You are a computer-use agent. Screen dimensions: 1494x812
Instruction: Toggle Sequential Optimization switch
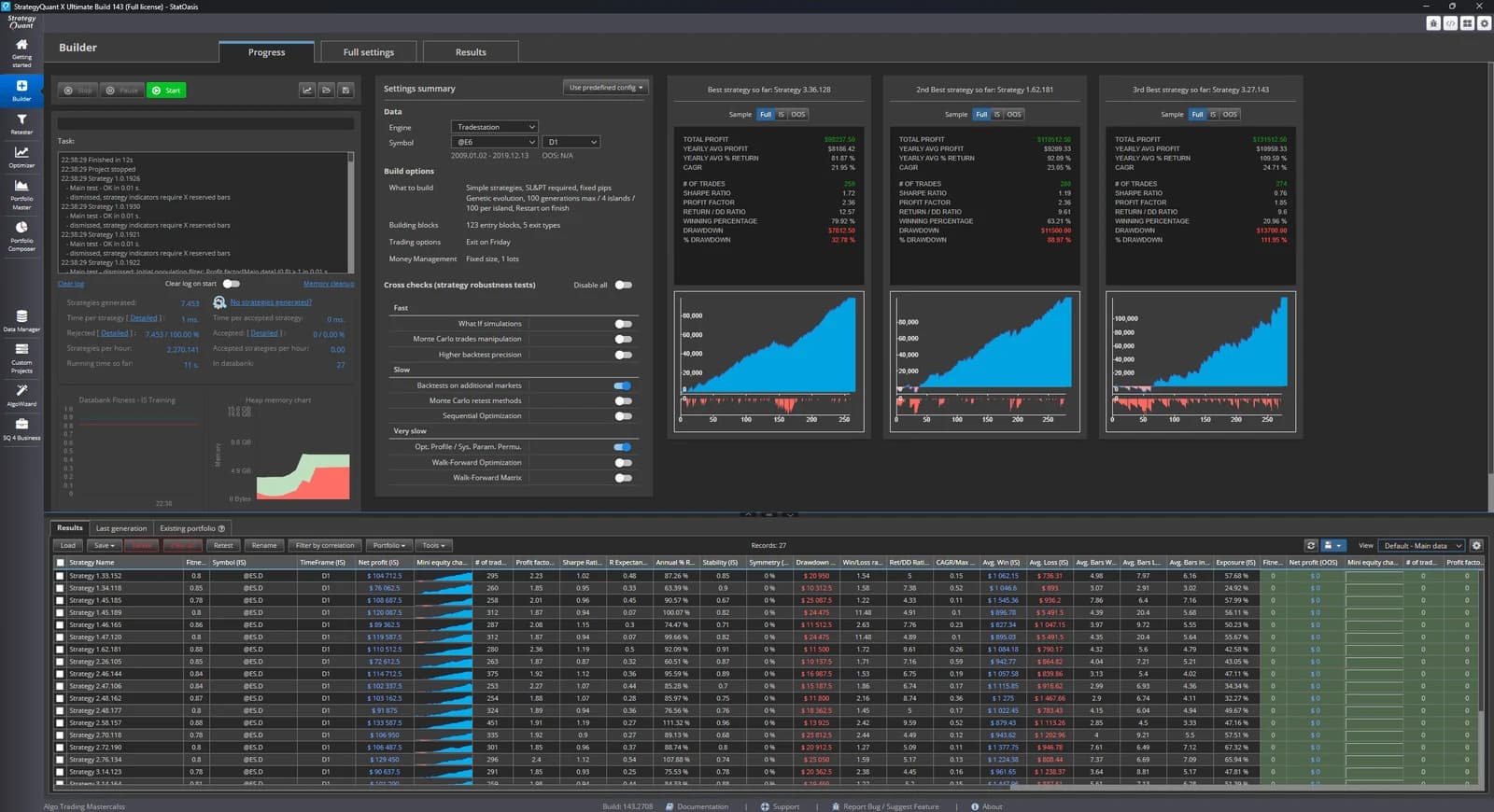click(x=623, y=416)
